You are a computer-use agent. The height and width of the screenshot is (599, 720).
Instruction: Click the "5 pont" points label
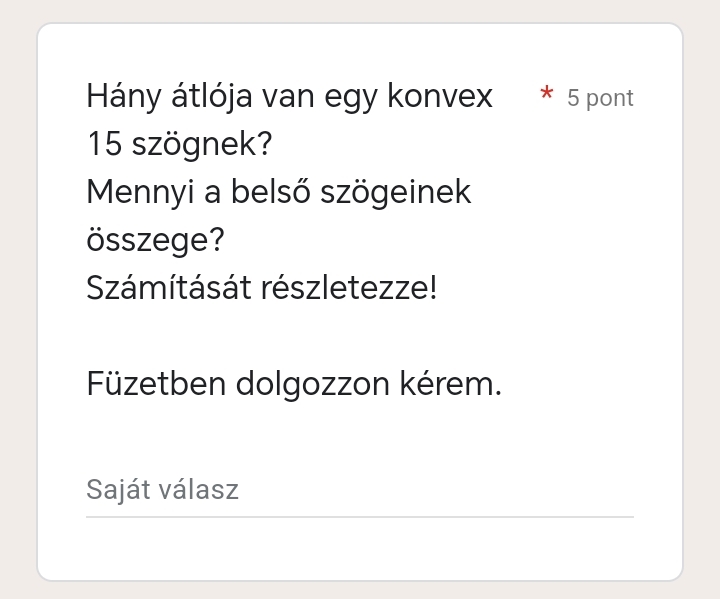point(600,98)
